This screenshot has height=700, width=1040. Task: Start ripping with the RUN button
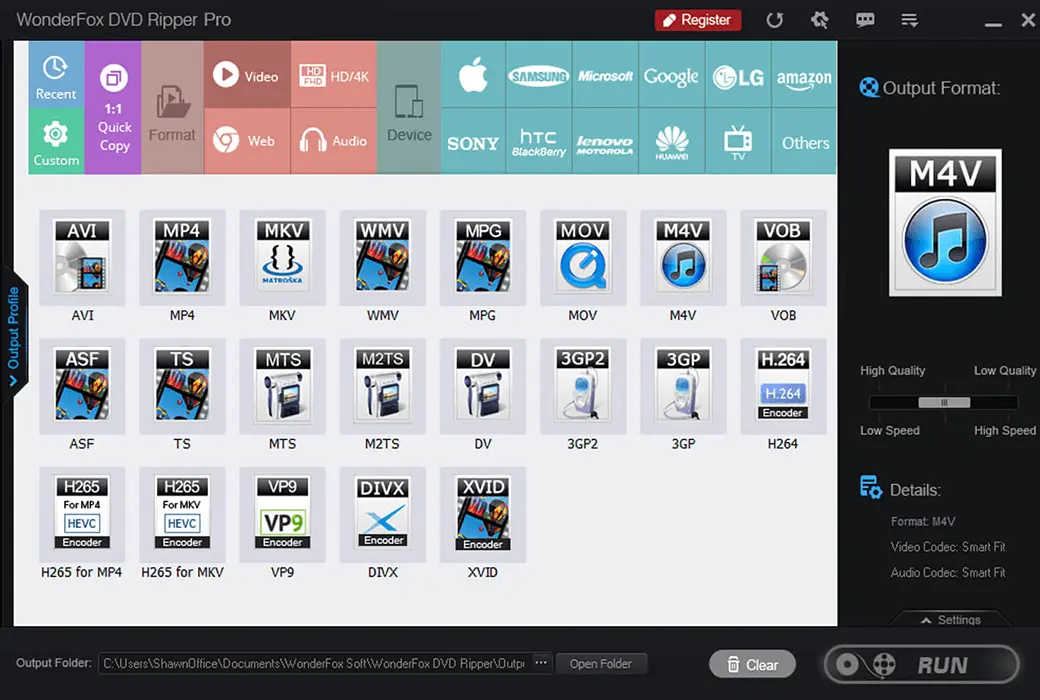921,664
